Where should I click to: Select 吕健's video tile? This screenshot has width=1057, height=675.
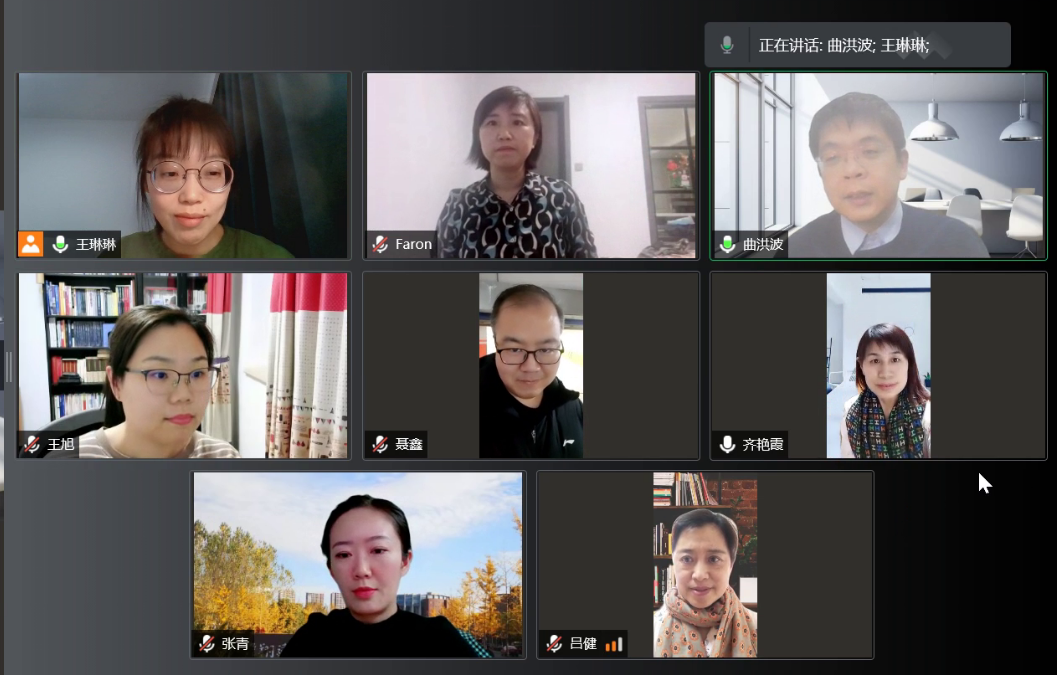point(705,564)
